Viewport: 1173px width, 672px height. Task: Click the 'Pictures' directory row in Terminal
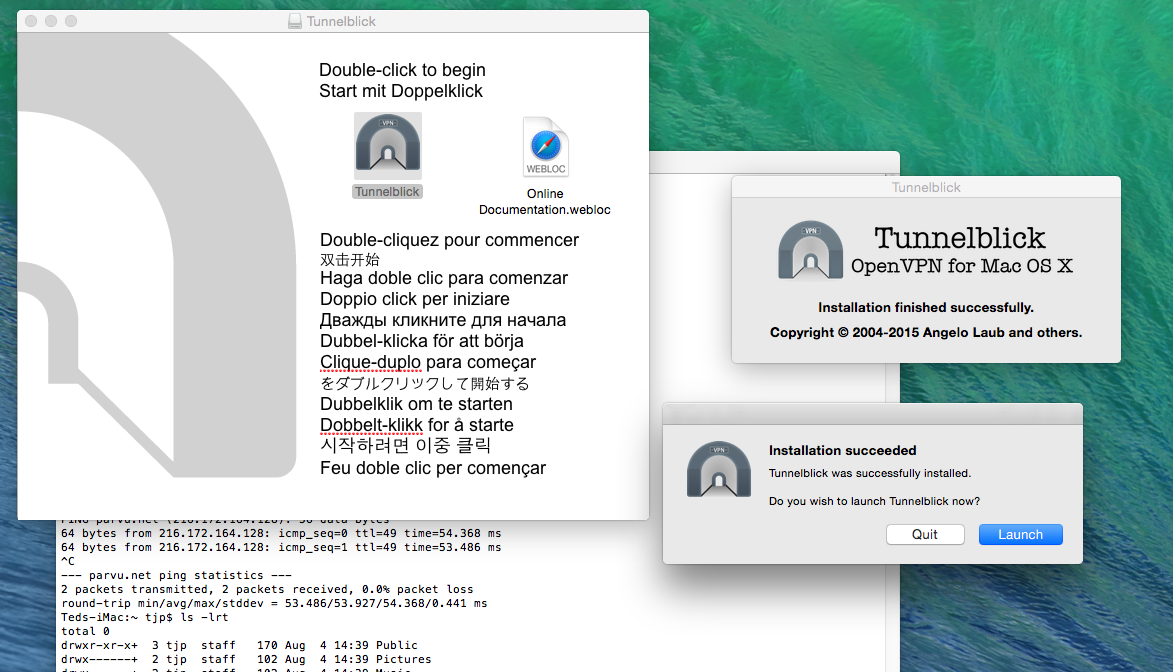(246, 659)
